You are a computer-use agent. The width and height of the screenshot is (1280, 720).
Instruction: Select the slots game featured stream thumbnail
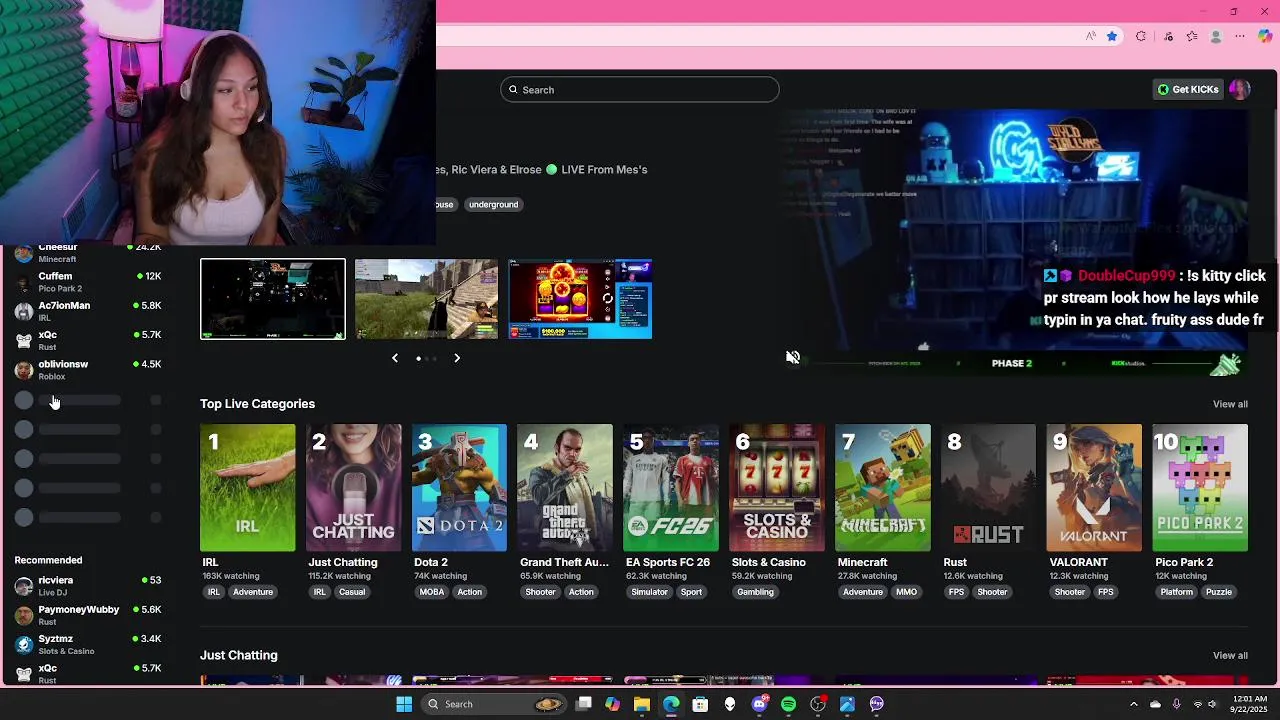[580, 299]
